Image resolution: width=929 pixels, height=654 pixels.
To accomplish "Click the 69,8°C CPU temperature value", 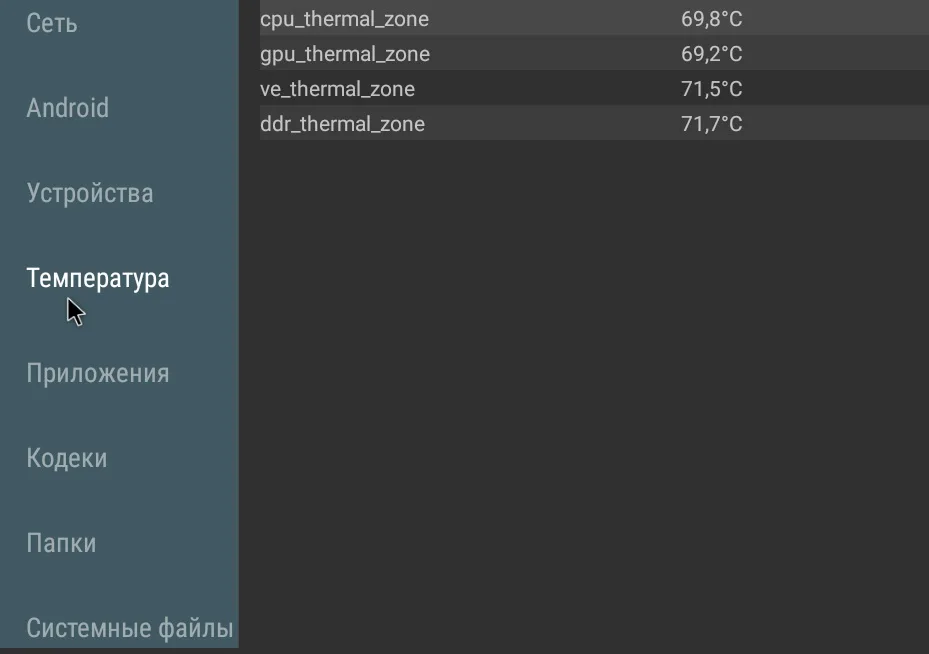I will (711, 19).
